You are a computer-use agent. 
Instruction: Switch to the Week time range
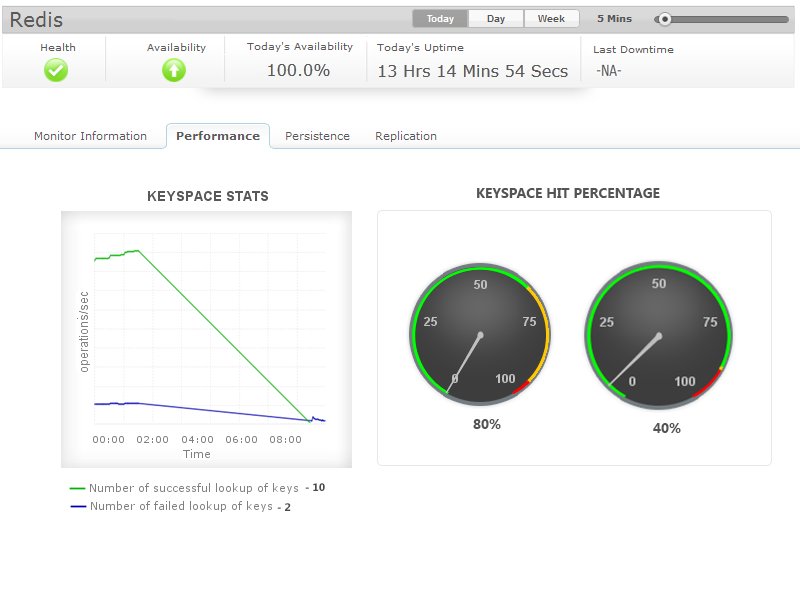(x=552, y=19)
